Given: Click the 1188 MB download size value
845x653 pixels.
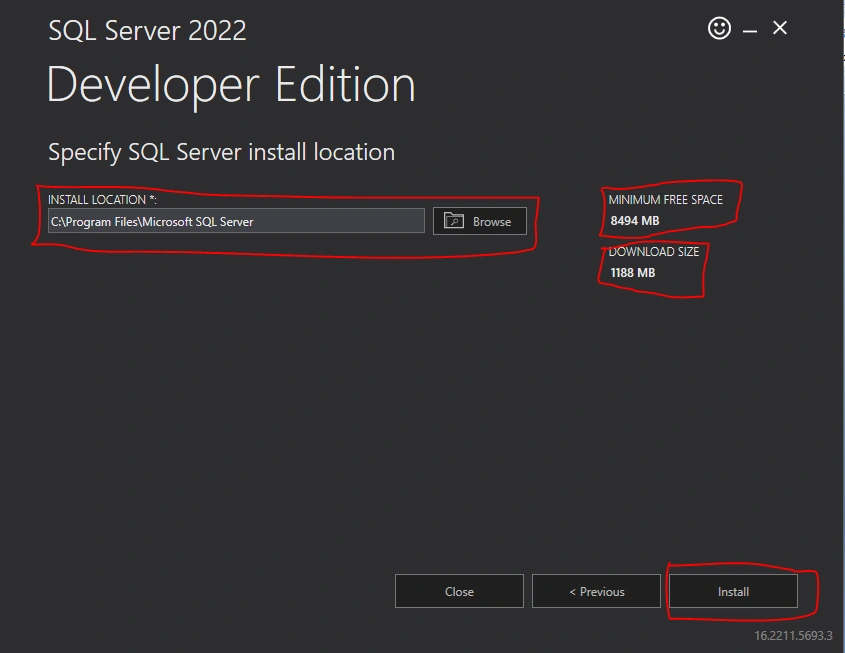Looking at the screenshot, I should click(632, 273).
